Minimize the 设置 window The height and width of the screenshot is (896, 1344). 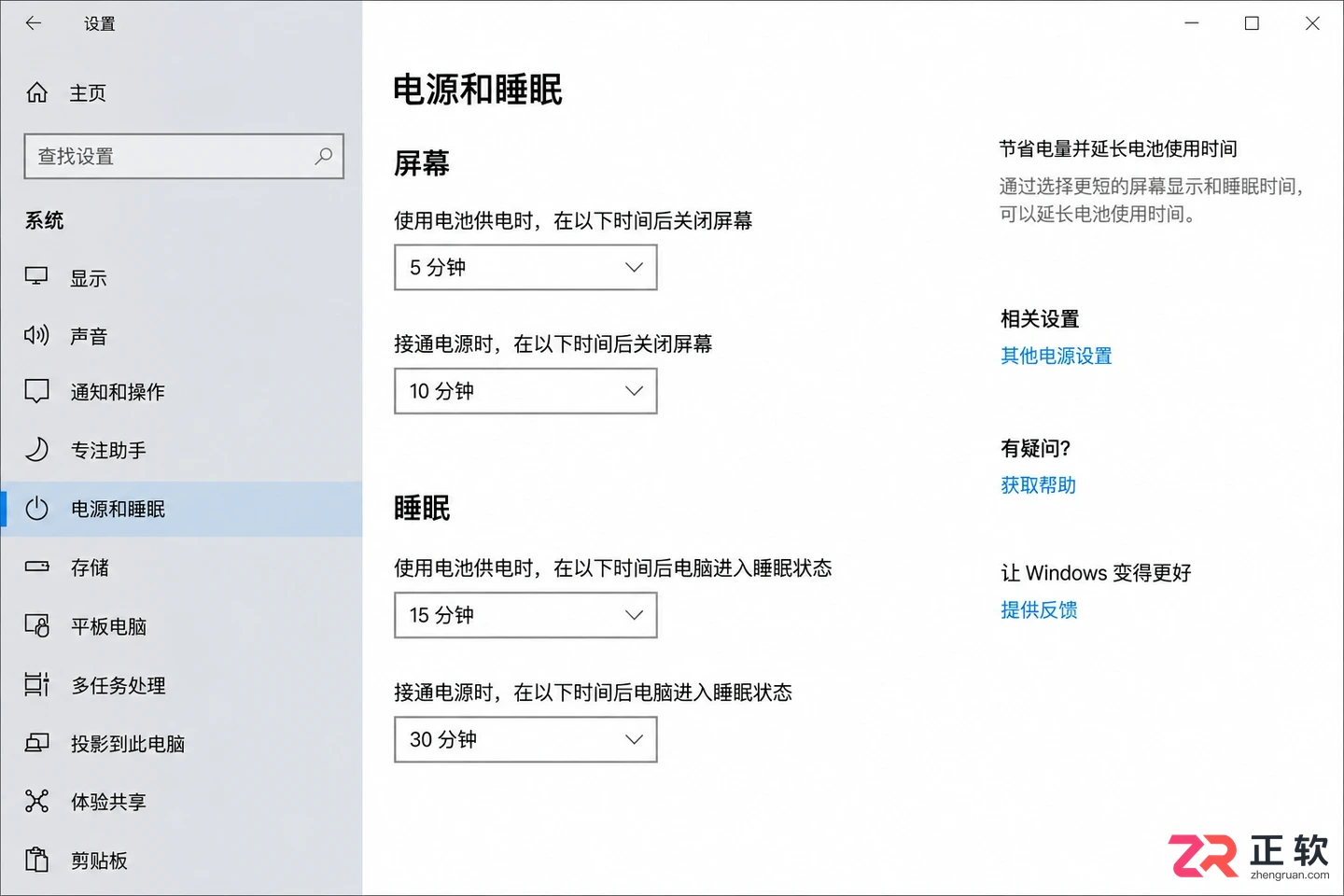coord(1192,23)
